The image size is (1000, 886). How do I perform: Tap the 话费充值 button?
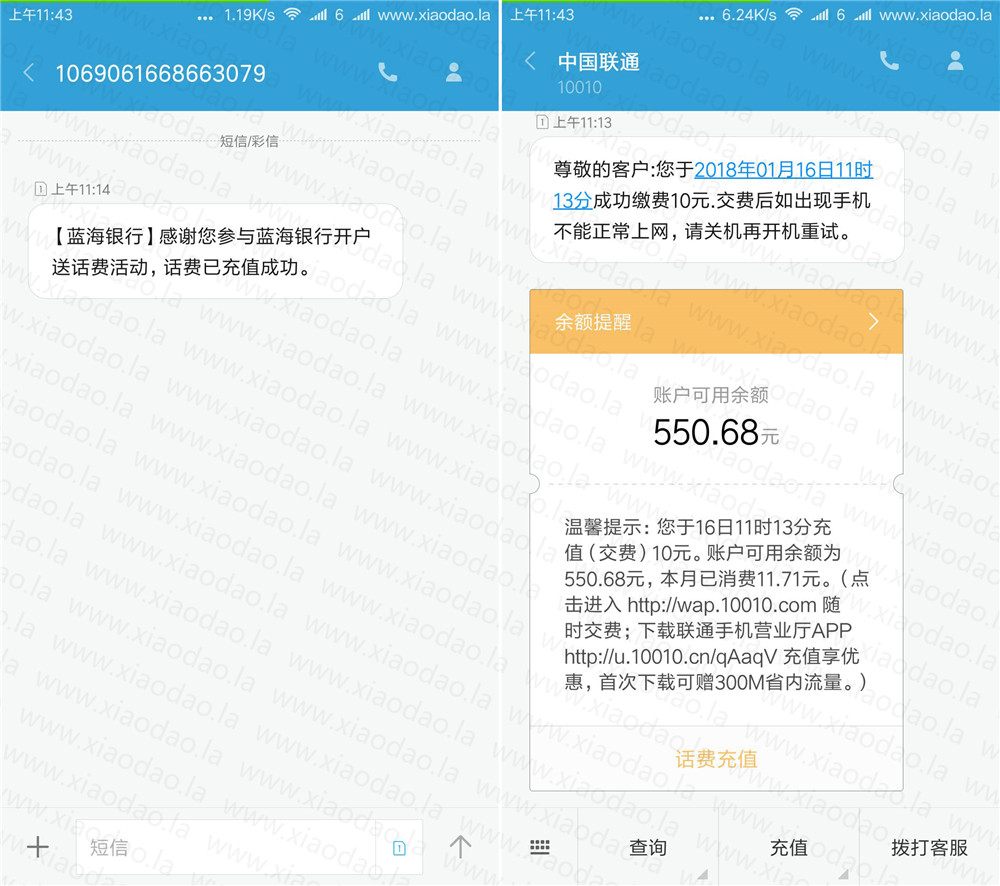[x=716, y=759]
